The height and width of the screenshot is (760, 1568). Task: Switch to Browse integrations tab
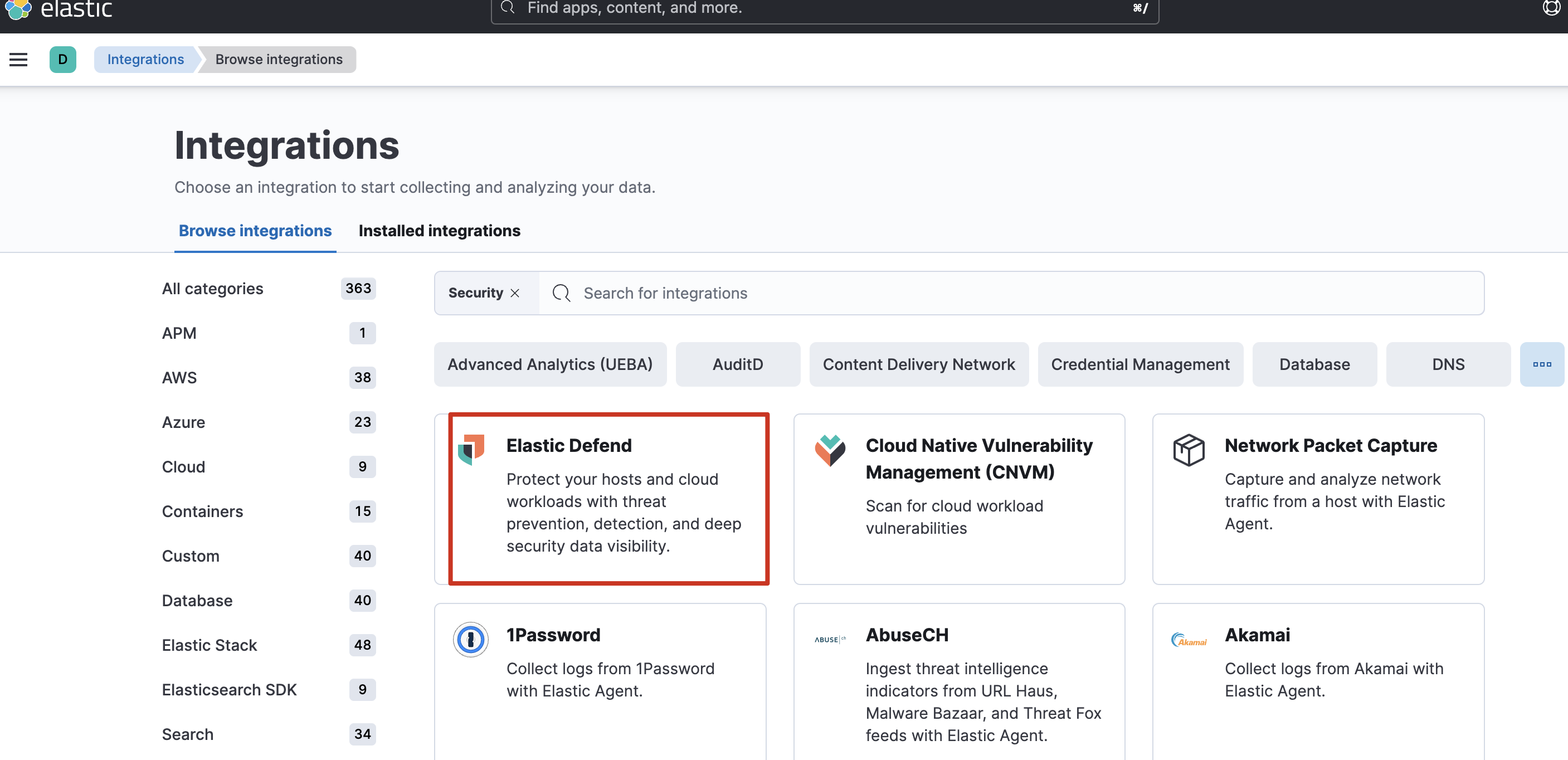(x=255, y=231)
